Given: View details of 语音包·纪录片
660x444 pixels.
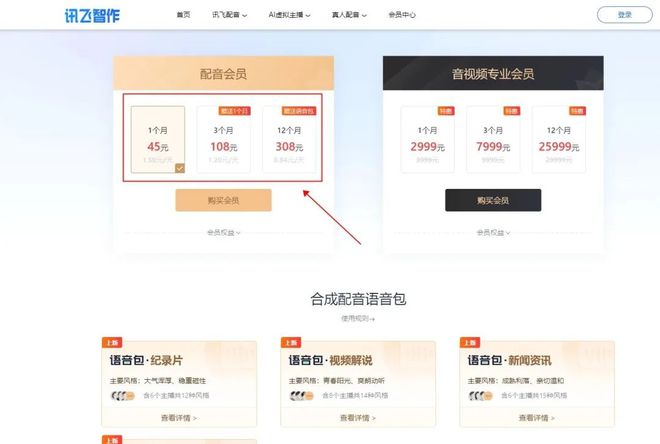Looking at the screenshot, I should tap(179, 418).
